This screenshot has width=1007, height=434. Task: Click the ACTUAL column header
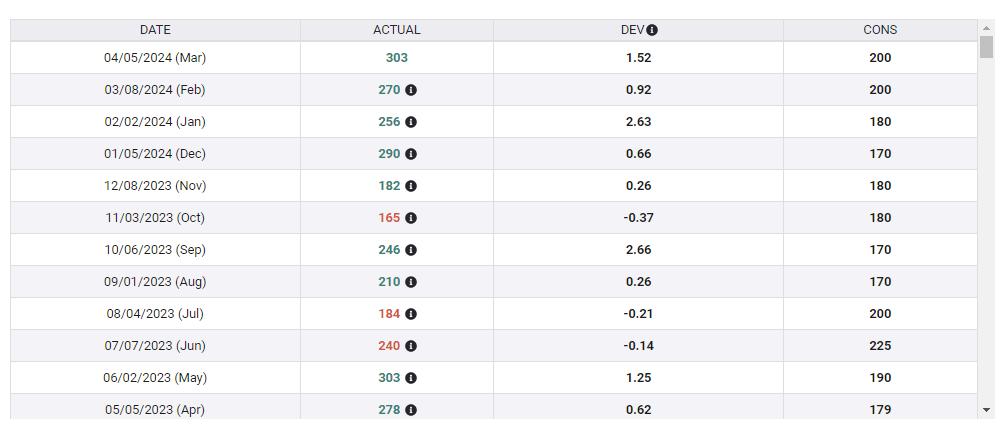point(396,30)
